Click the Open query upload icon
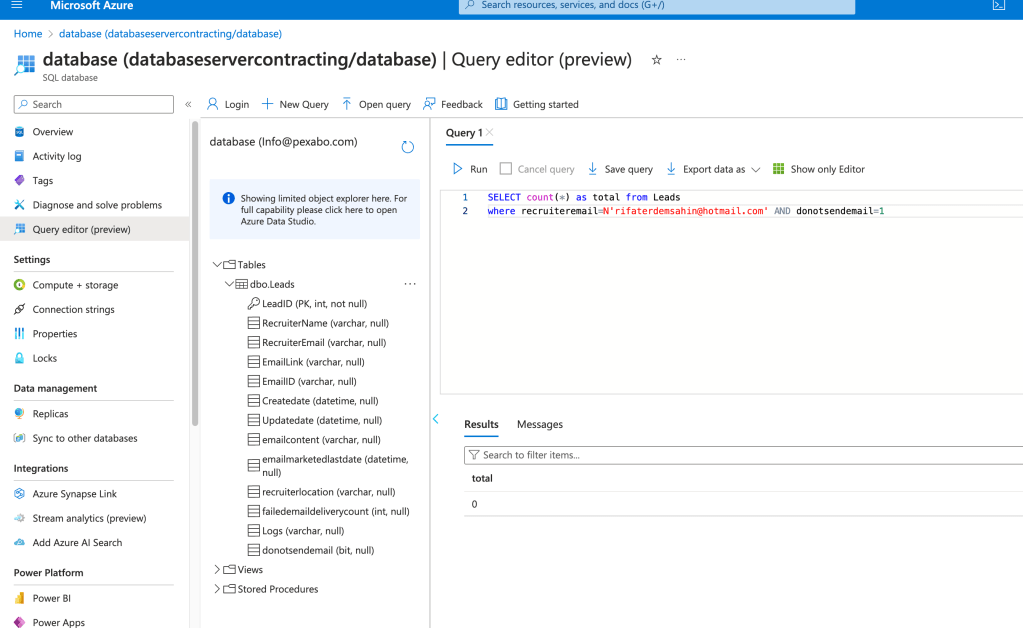 click(346, 104)
